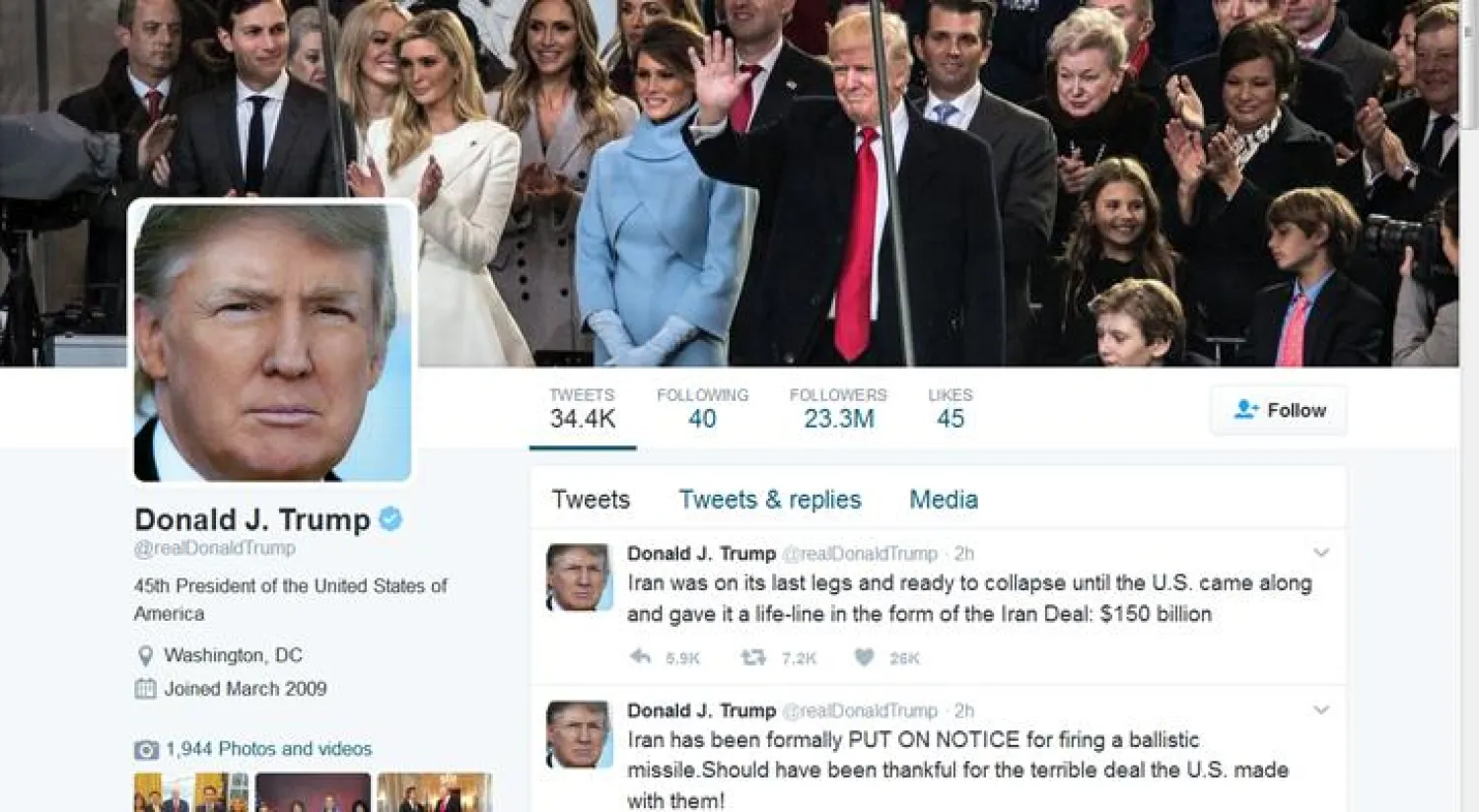This screenshot has width=1479, height=812.
Task: Expand the options chevron on the second tweet
Action: tap(1321, 710)
